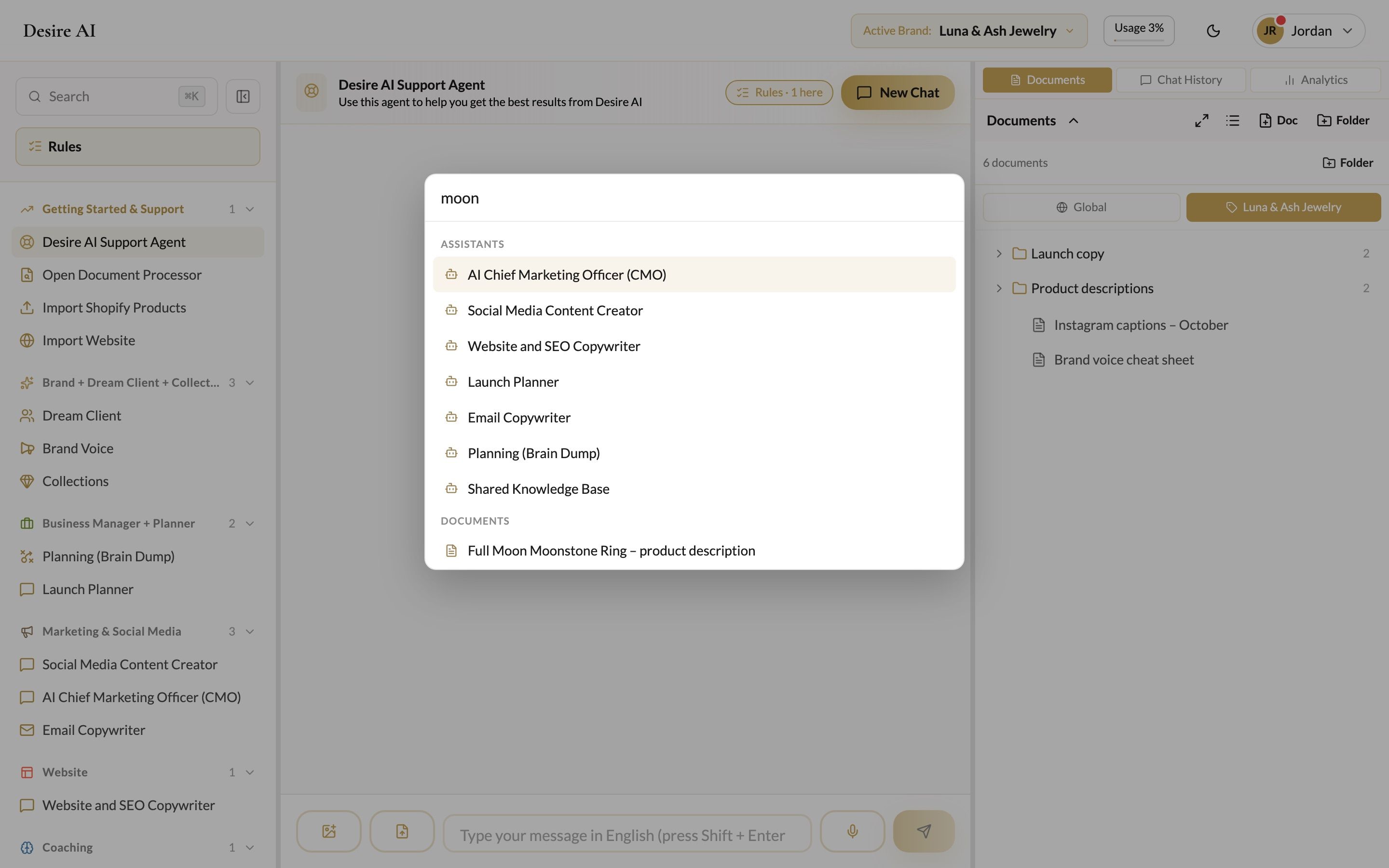The image size is (1389, 868).
Task: Click the Desire AI logo
Action: [x=59, y=31]
